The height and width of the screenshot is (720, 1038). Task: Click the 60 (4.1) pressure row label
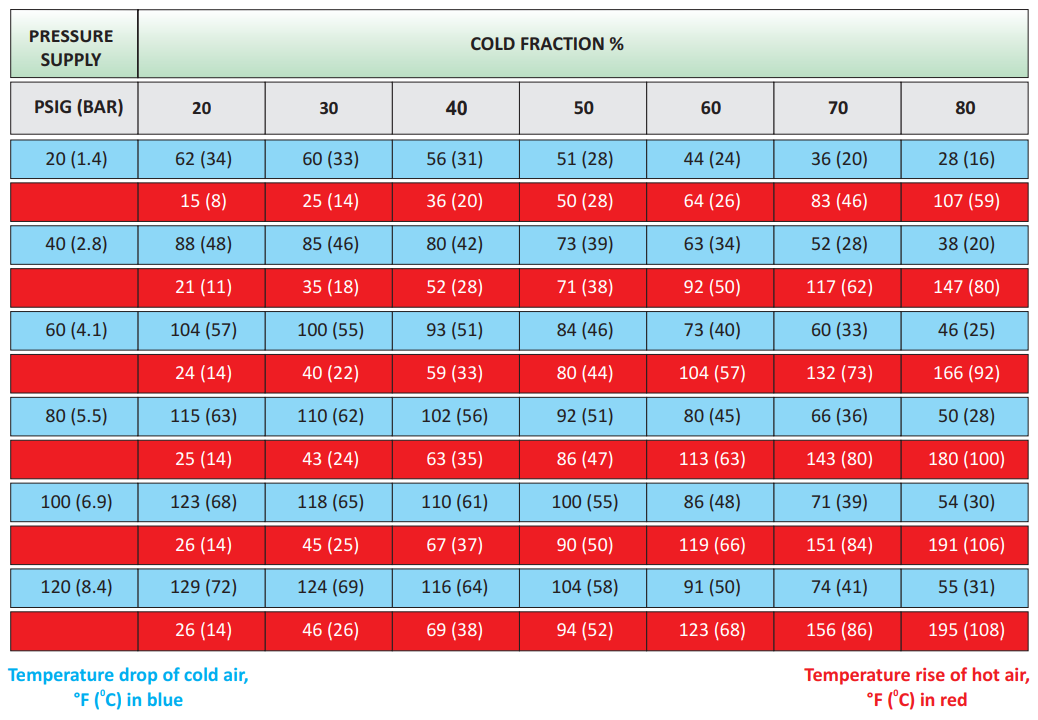pyautogui.click(x=73, y=330)
